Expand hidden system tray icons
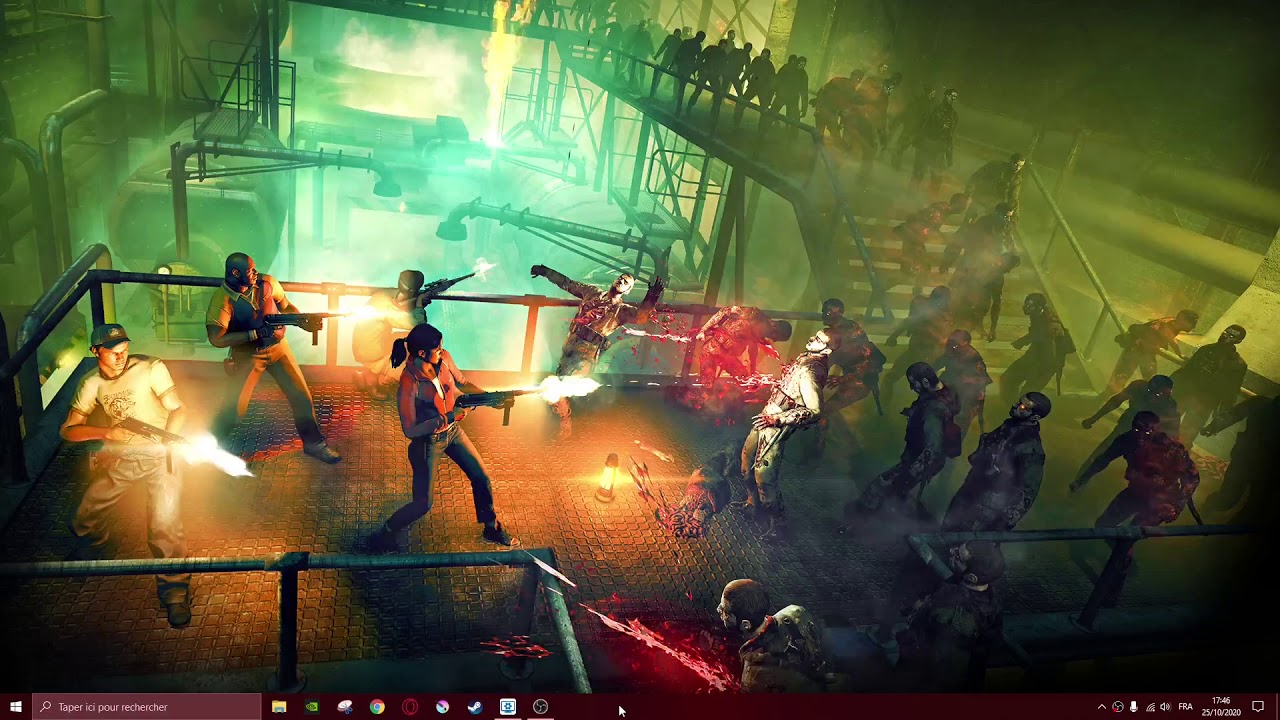Image resolution: width=1280 pixels, height=720 pixels. (x=1102, y=707)
